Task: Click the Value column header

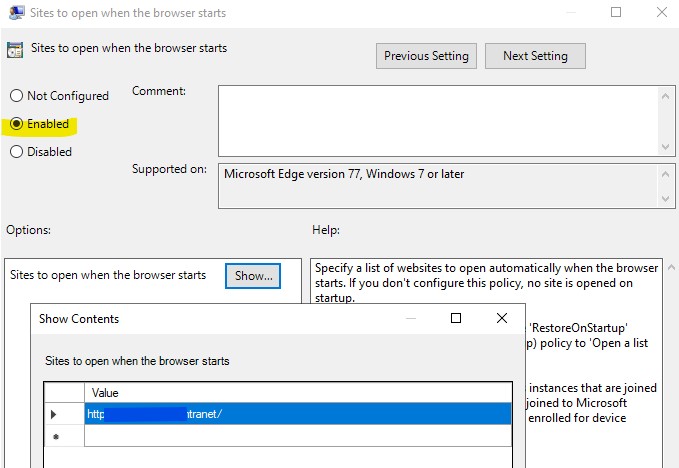Action: [x=297, y=393]
